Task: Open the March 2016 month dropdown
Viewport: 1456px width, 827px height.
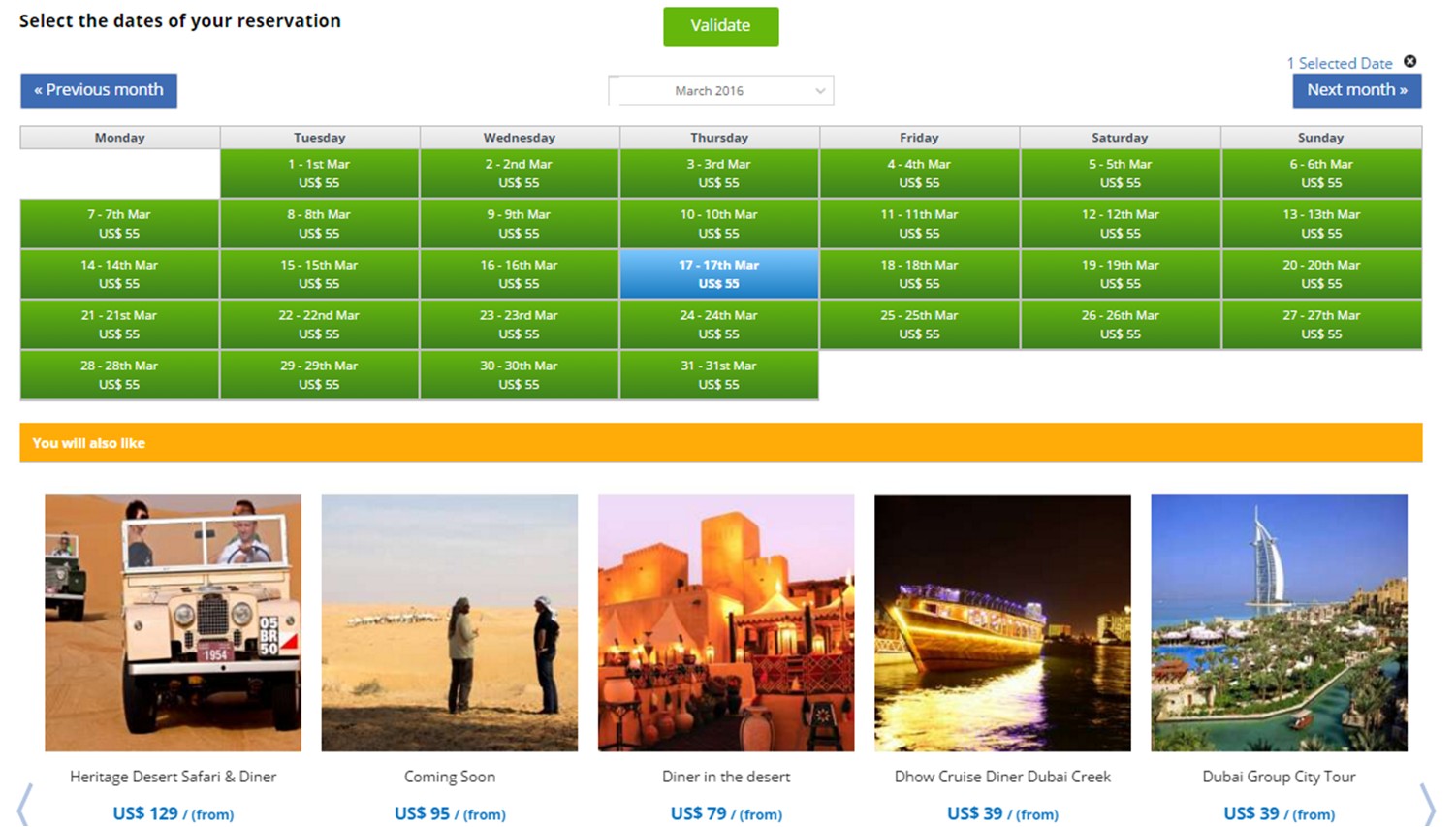Action: (720, 90)
